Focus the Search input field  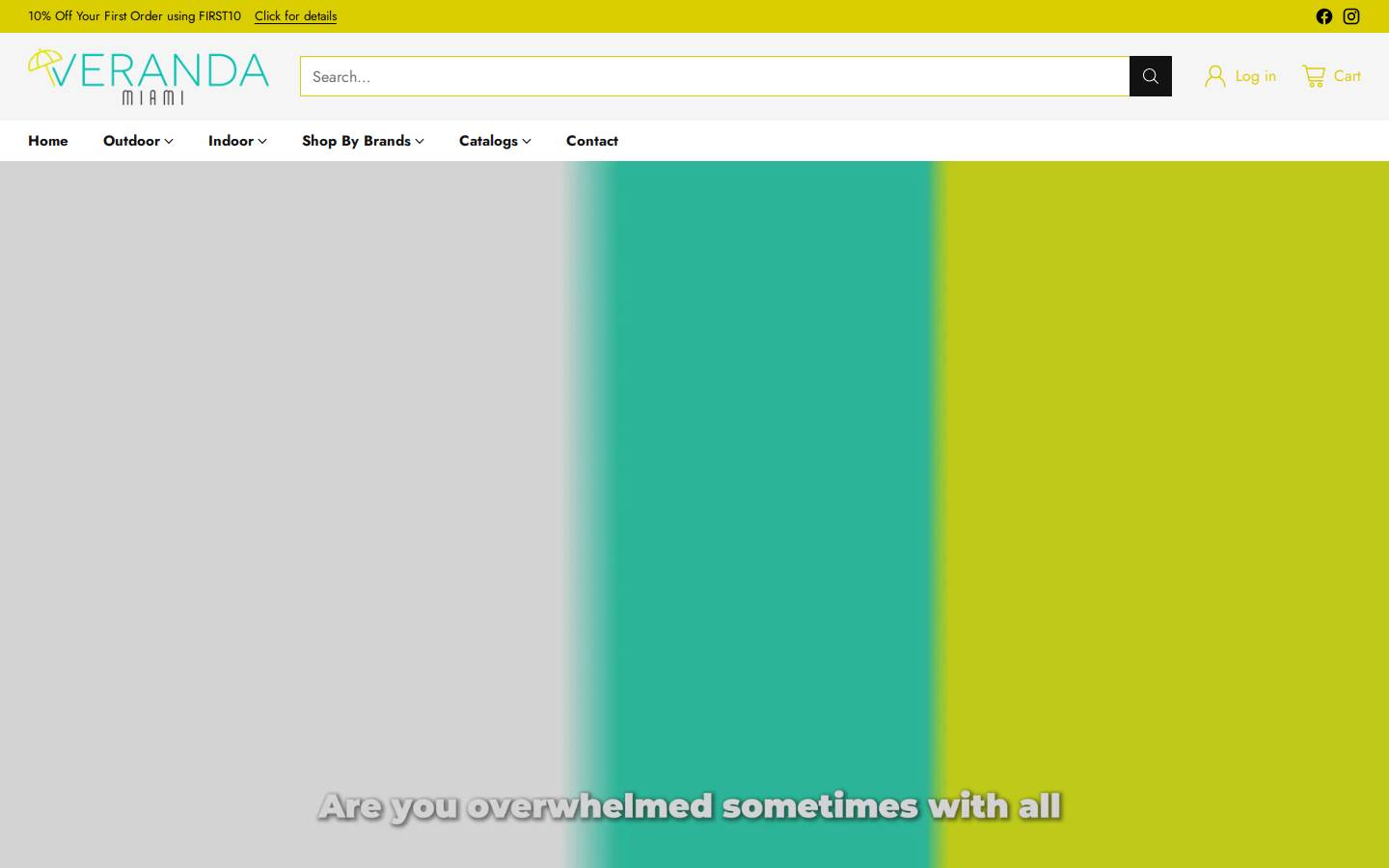[x=715, y=76]
